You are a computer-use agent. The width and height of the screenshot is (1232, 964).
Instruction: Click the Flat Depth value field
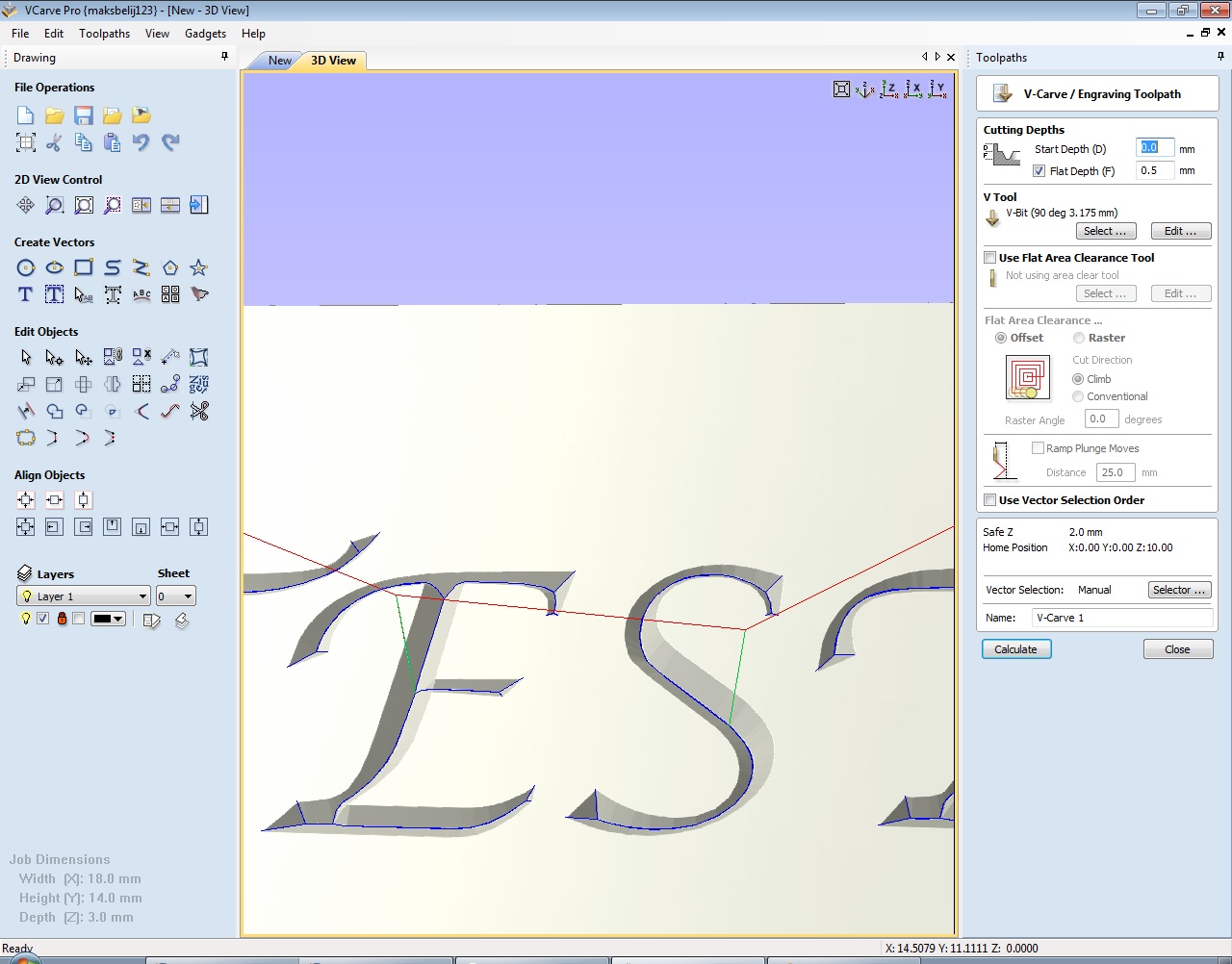[x=1154, y=171]
